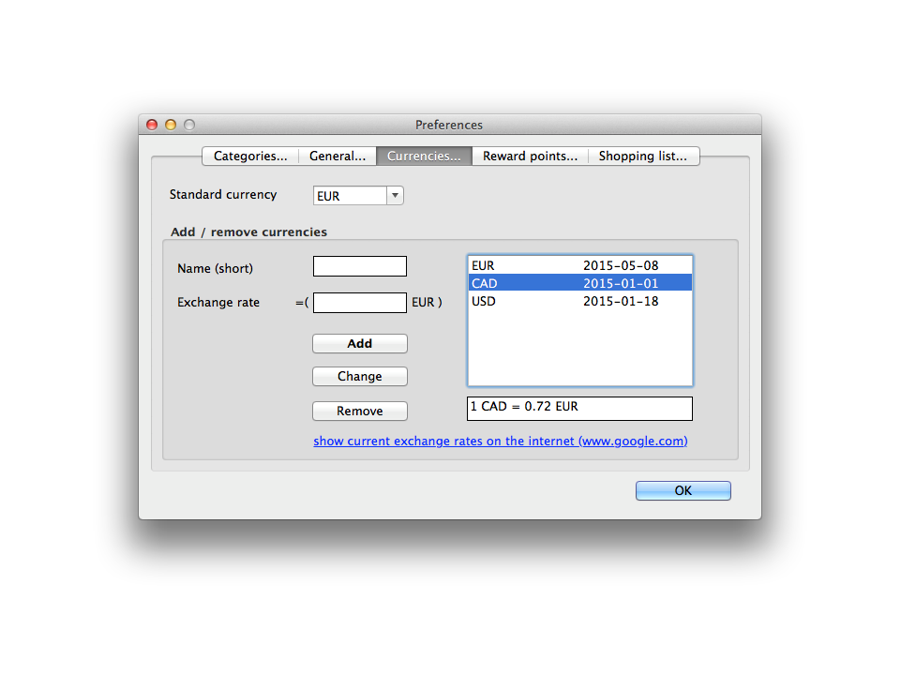Viewport: 900px width, 675px height.
Task: Switch to the Categories tab
Action: tap(250, 156)
